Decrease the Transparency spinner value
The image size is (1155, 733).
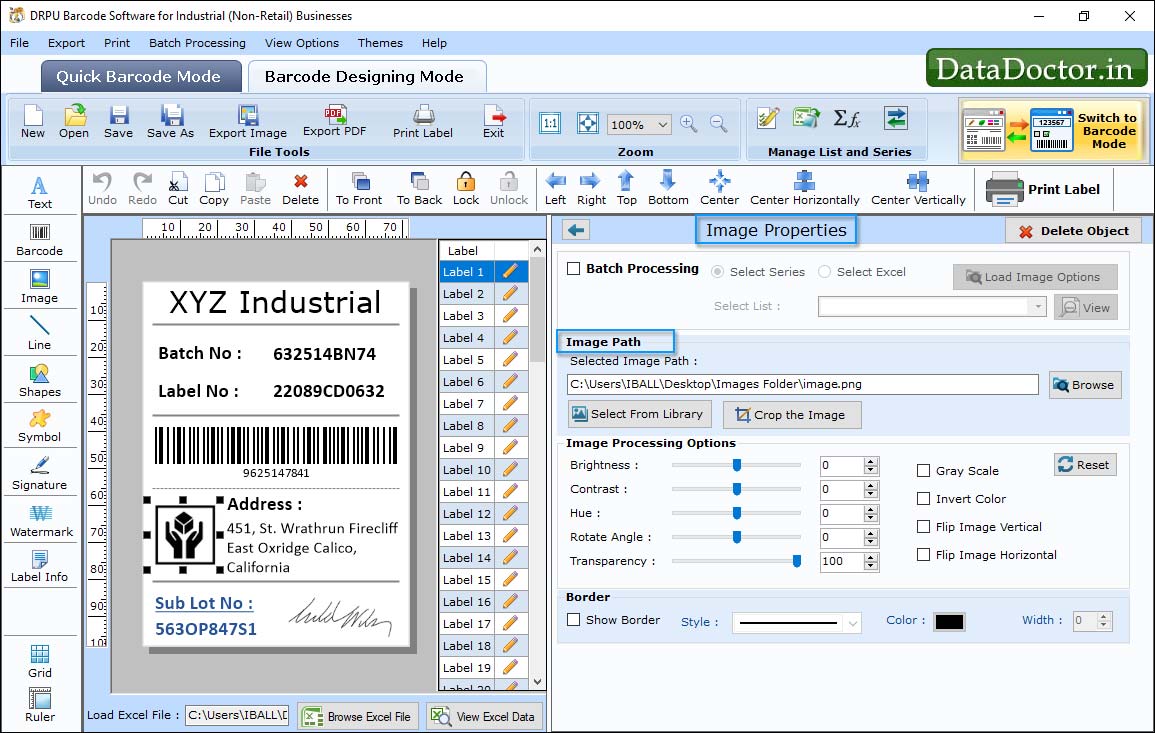[871, 566]
